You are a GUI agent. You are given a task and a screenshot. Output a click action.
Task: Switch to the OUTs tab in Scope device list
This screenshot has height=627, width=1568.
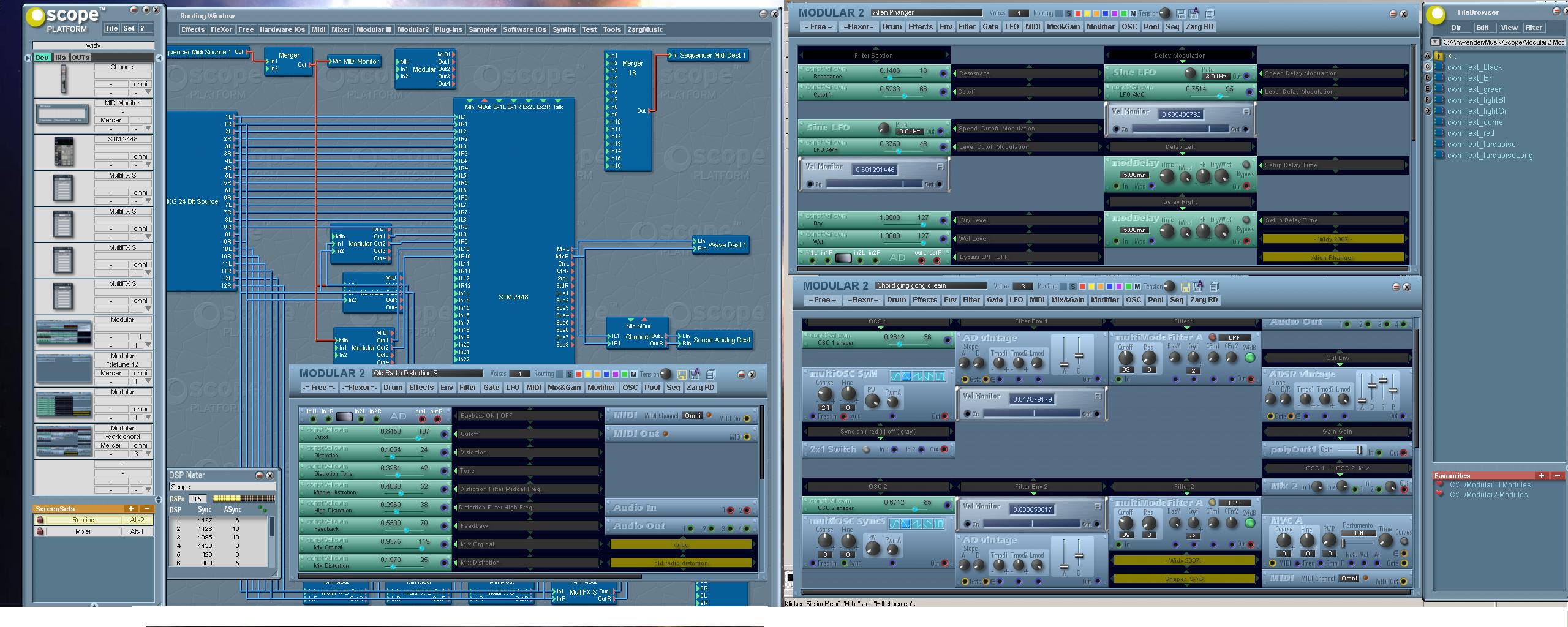[x=80, y=58]
